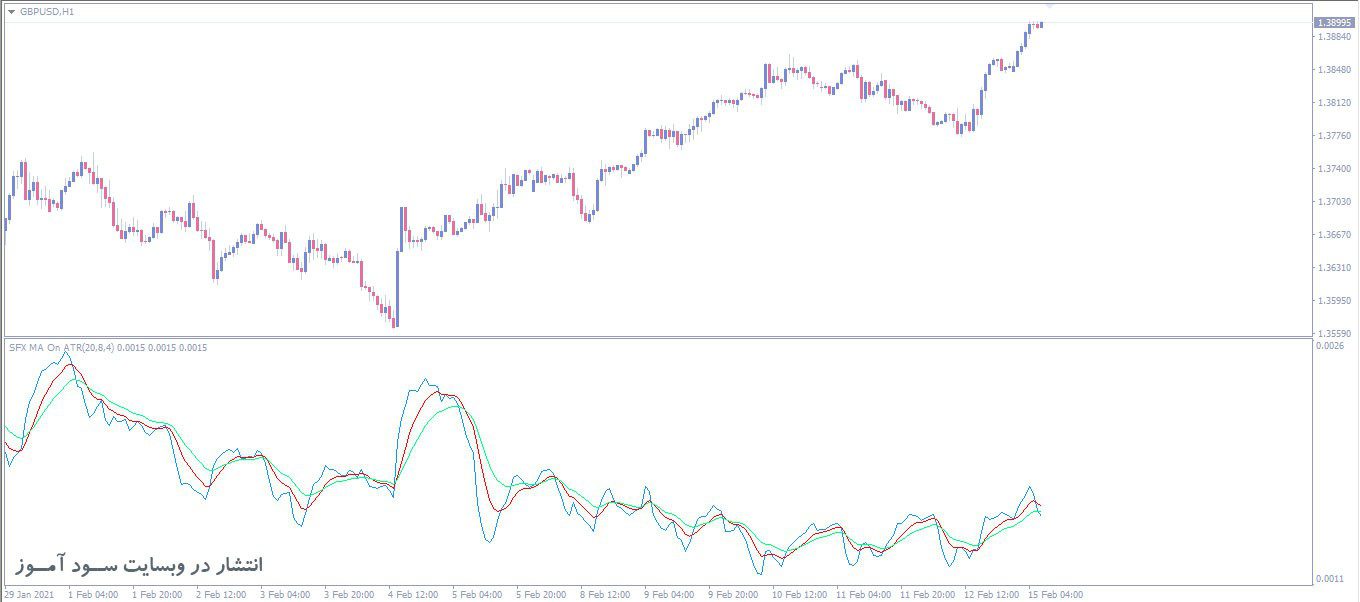Click the 1.37760 price scale level
This screenshot has height=602, width=1360.
(x=1334, y=136)
